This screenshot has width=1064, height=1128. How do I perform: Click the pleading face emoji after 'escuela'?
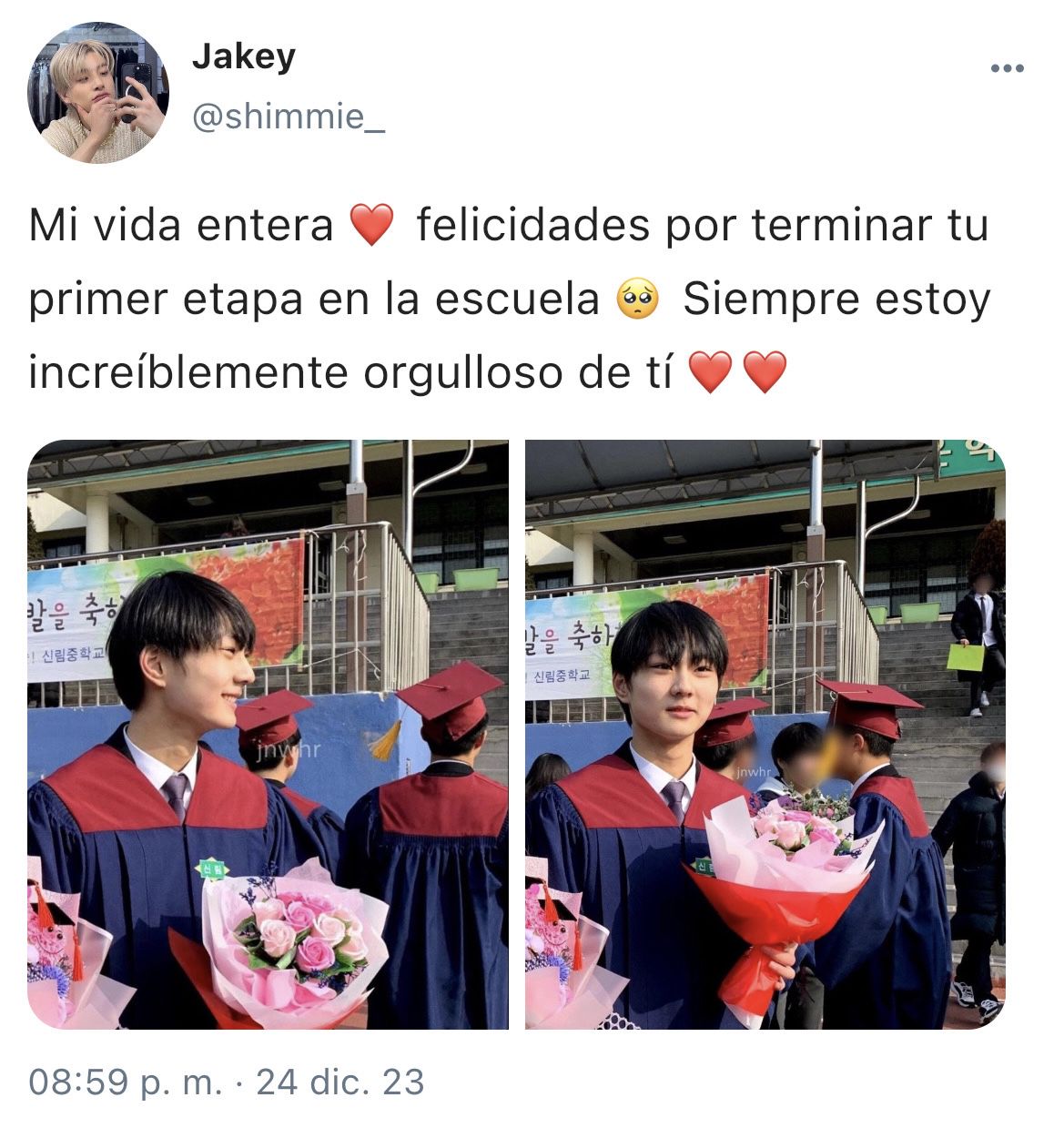(x=639, y=300)
